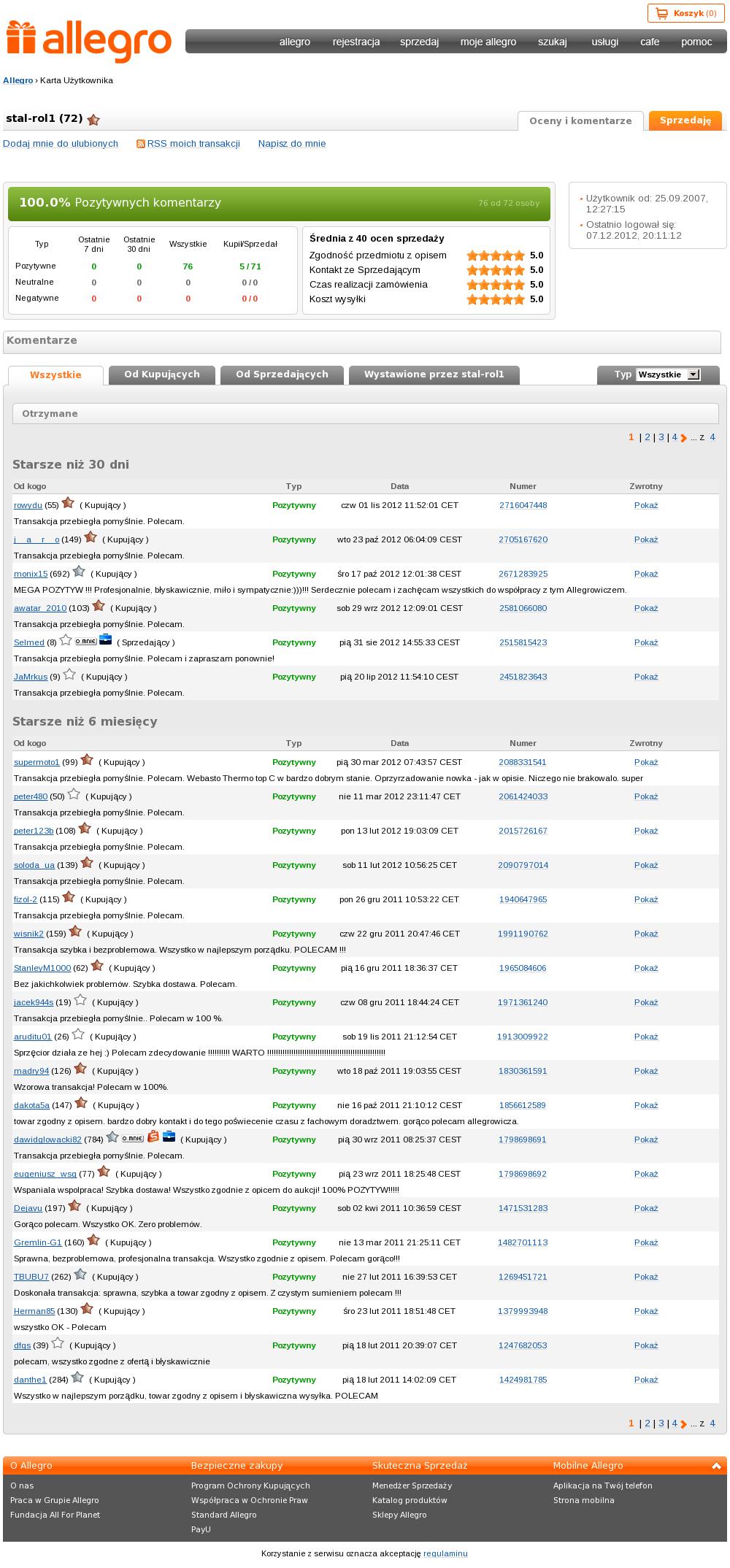Switch to the "Sprzedaję" tab
730x1568 pixels.
tap(685, 120)
